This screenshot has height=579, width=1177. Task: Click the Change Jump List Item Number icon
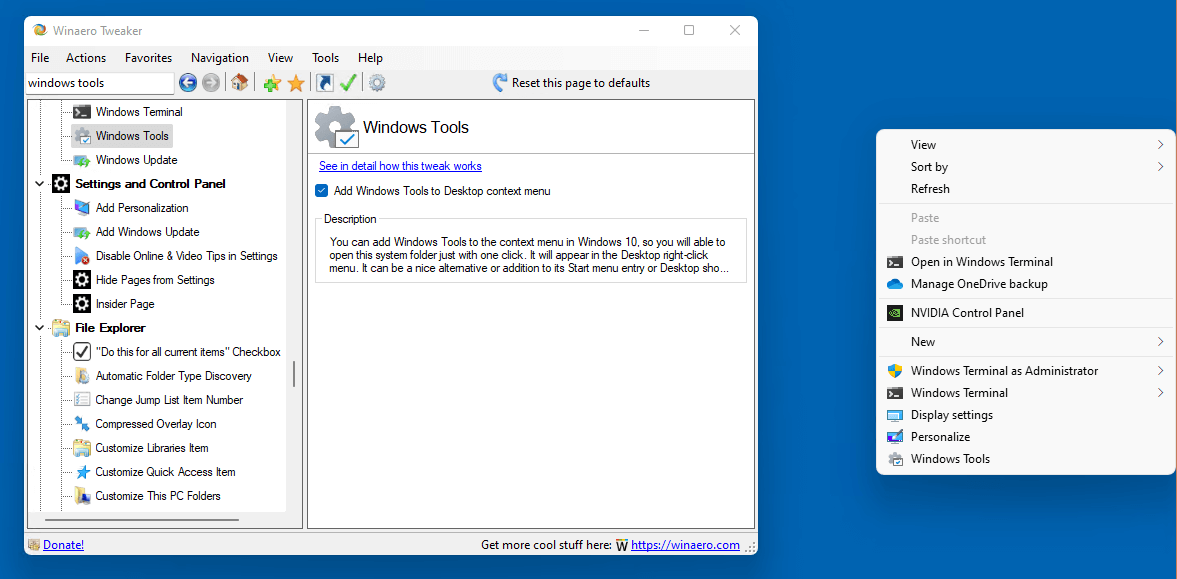pyautogui.click(x=82, y=400)
